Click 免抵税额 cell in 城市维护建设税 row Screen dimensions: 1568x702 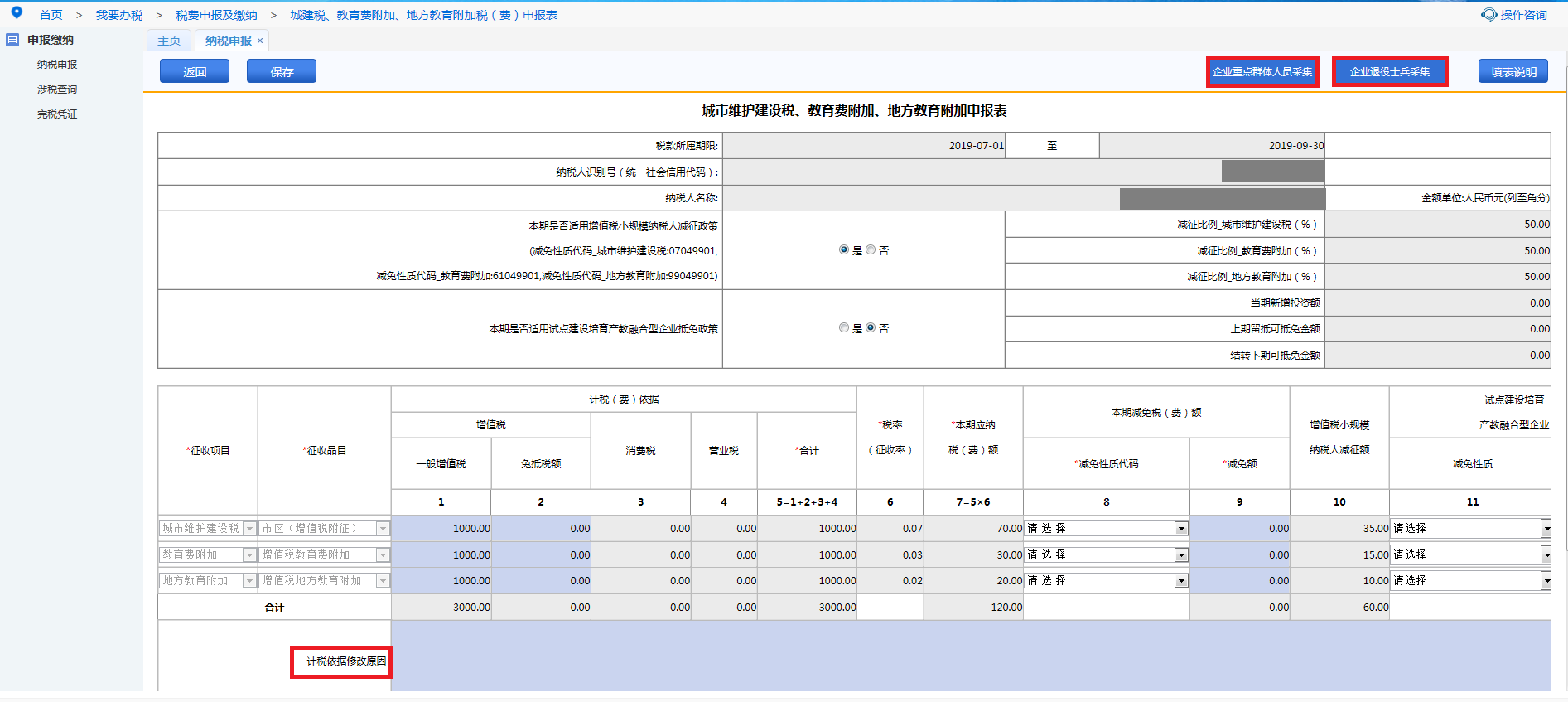pyautogui.click(x=541, y=528)
